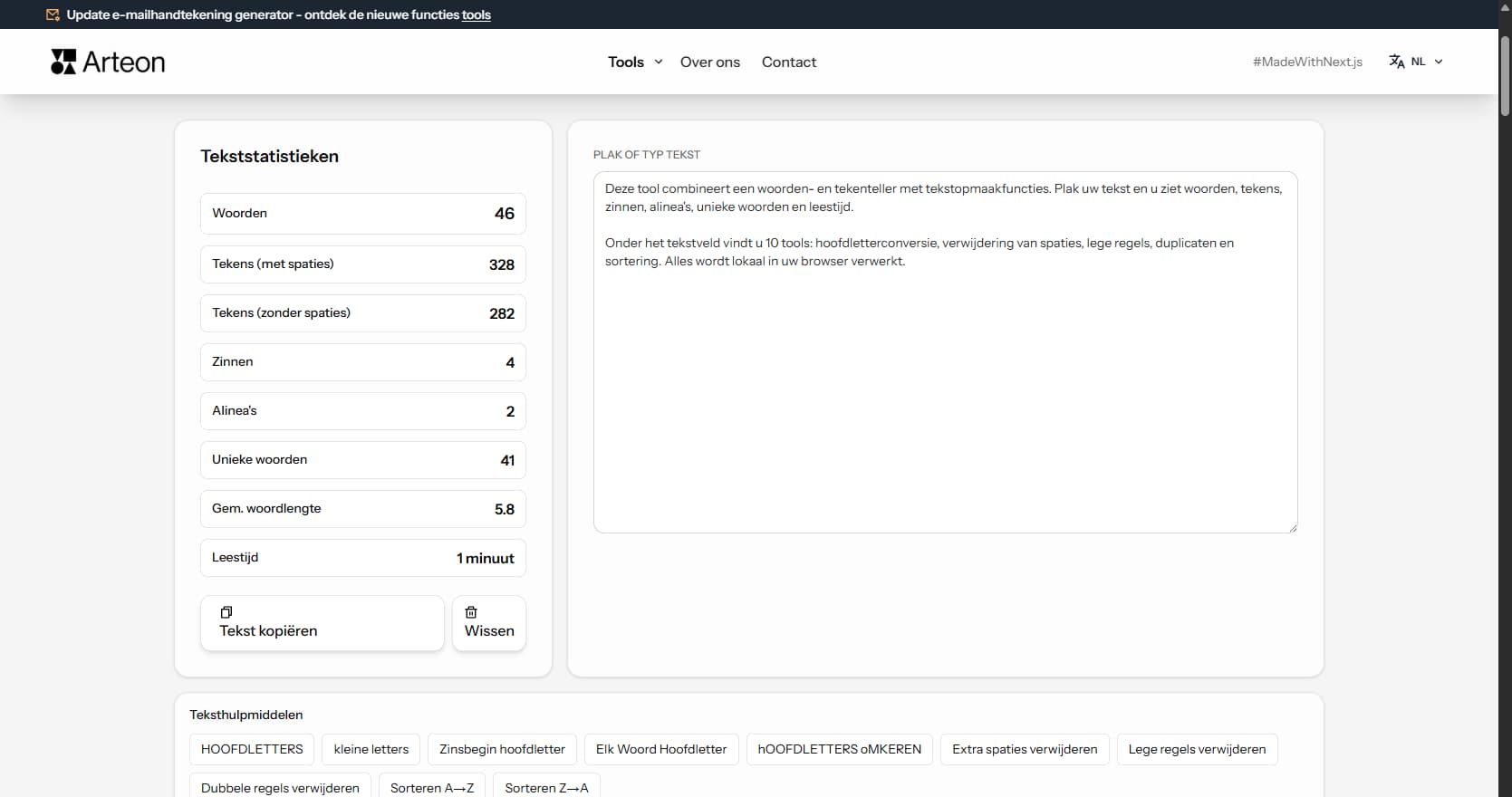Follow the tools link in announcement bar

click(x=476, y=14)
